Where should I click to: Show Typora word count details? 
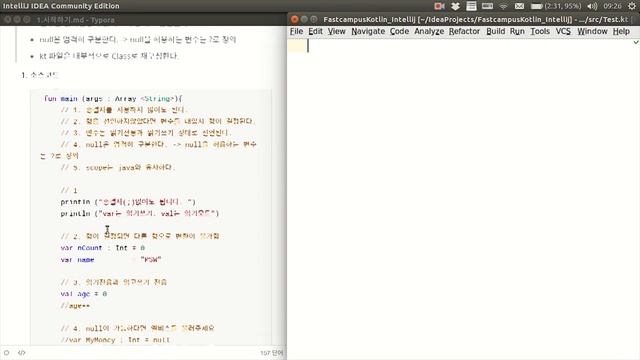click(271, 353)
